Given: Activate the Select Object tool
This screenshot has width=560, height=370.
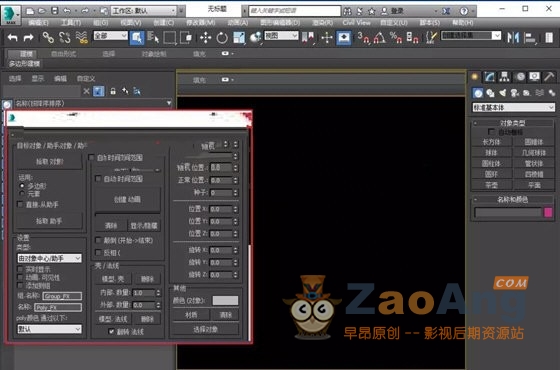Looking at the screenshot, I should pos(137,38).
